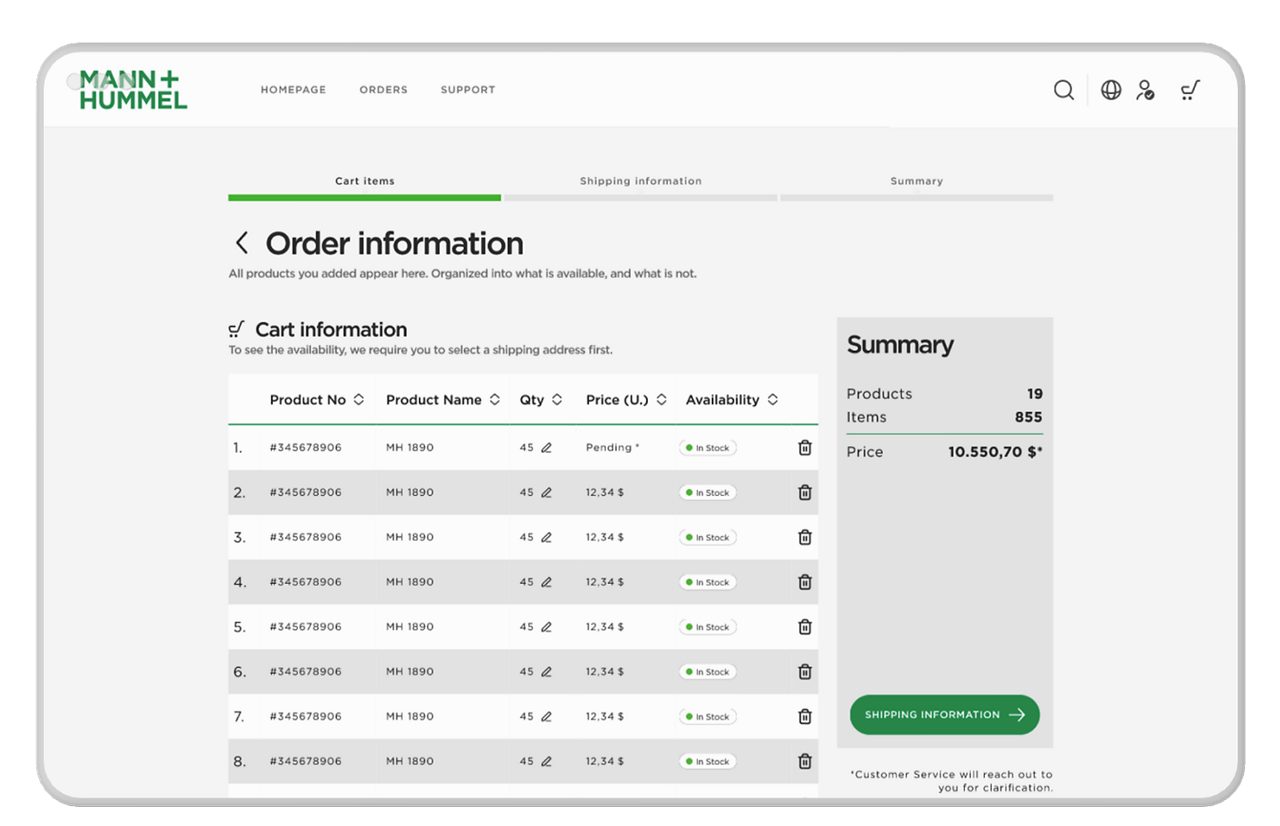
Task: Delete row 4 with trash icon
Action: click(x=805, y=582)
